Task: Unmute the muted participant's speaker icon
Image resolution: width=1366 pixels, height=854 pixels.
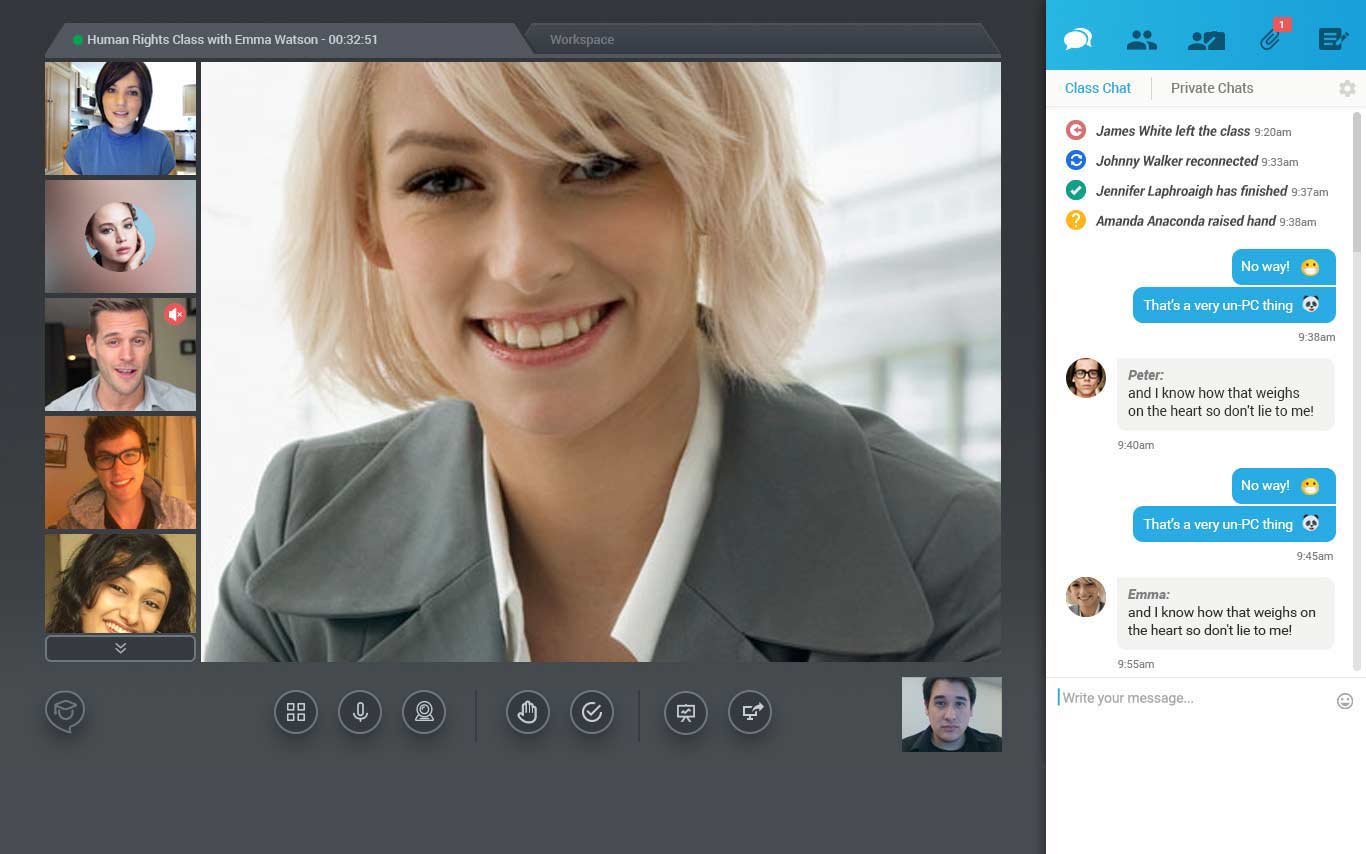Action: click(x=176, y=314)
